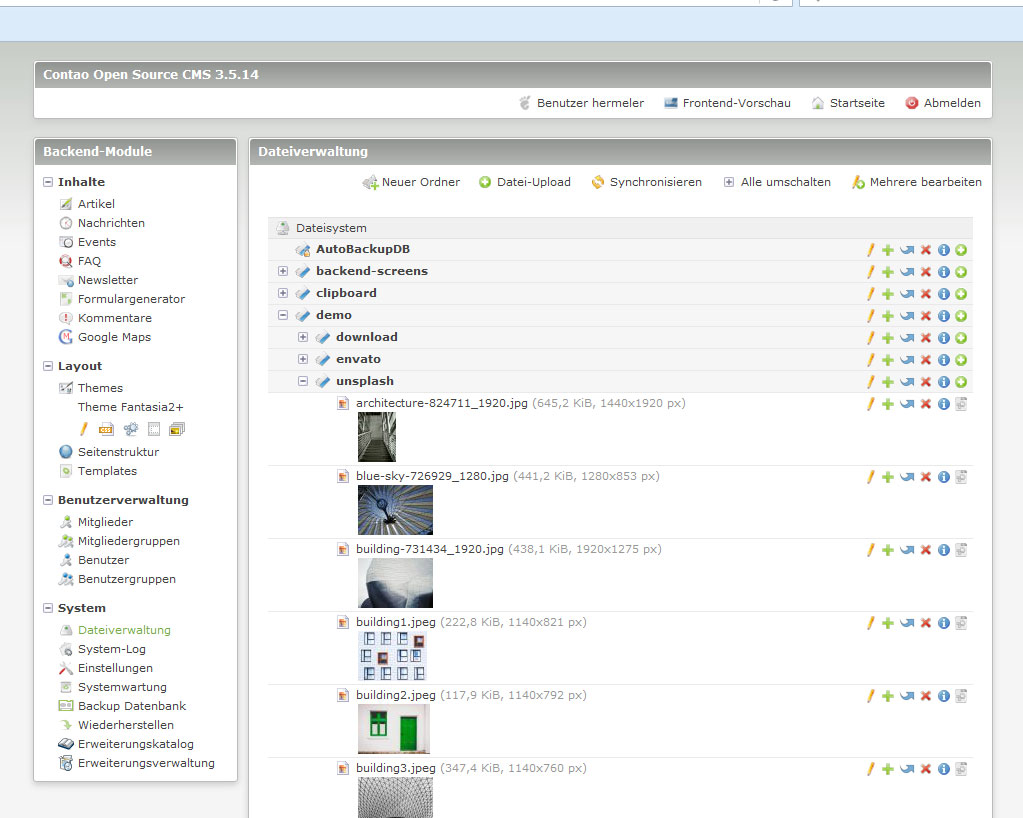Click the move arrow icon for blue-sky-726929_1280.jpg

906,477
